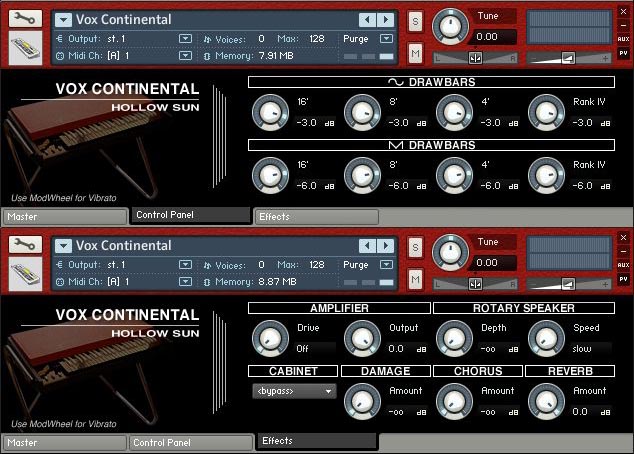Click the Chorus Amount knob
634x454 pixels.
(454, 402)
